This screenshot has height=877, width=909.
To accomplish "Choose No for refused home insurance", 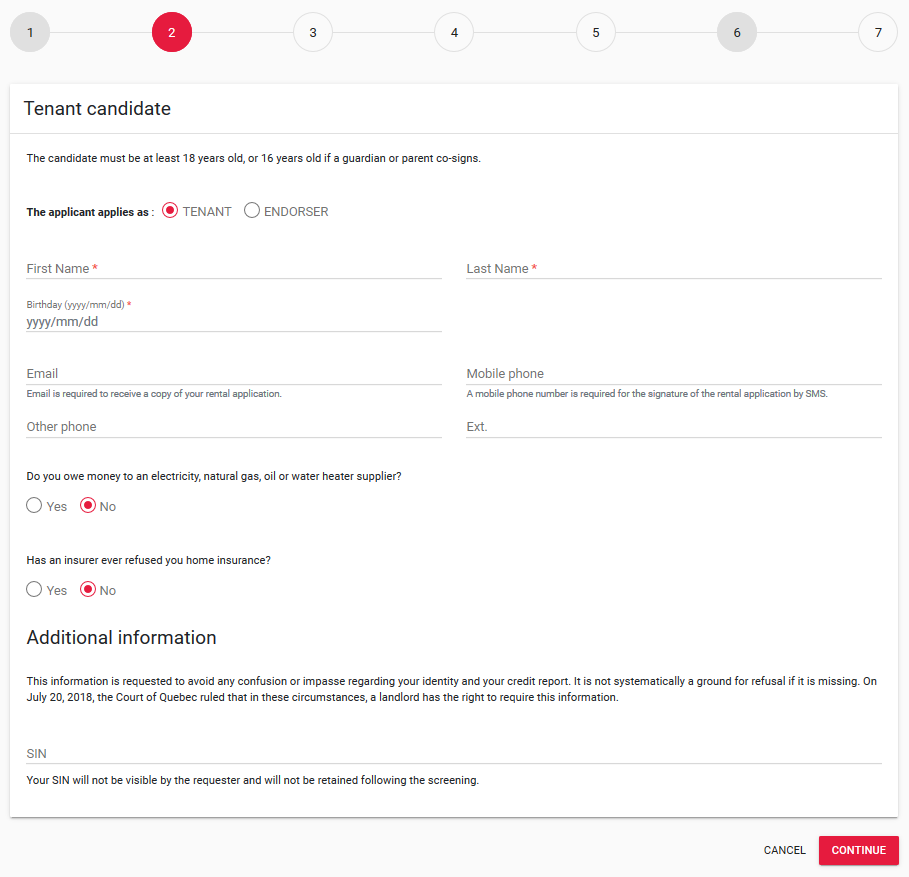I will tap(87, 589).
